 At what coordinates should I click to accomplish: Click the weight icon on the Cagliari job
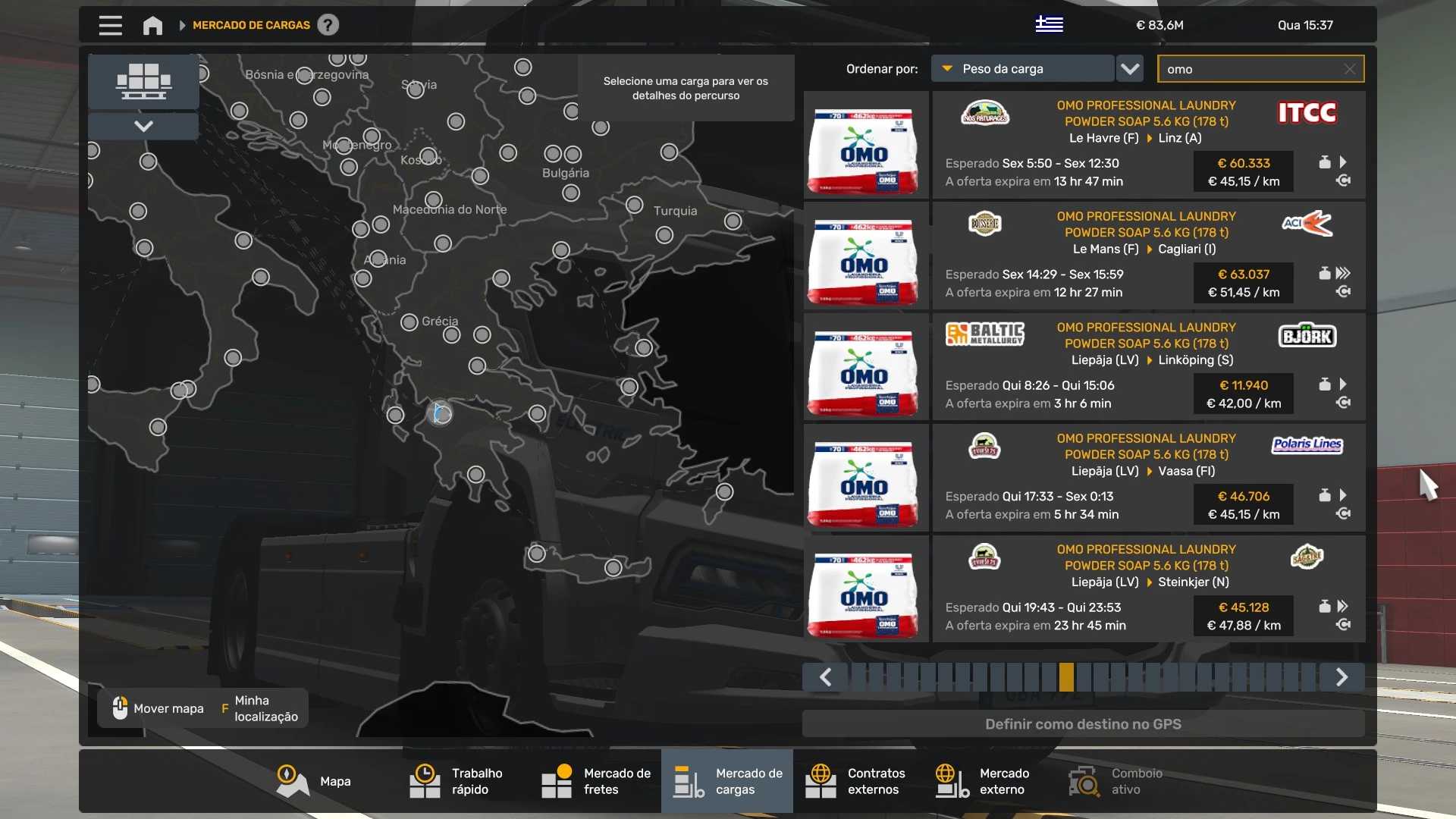click(x=1325, y=273)
